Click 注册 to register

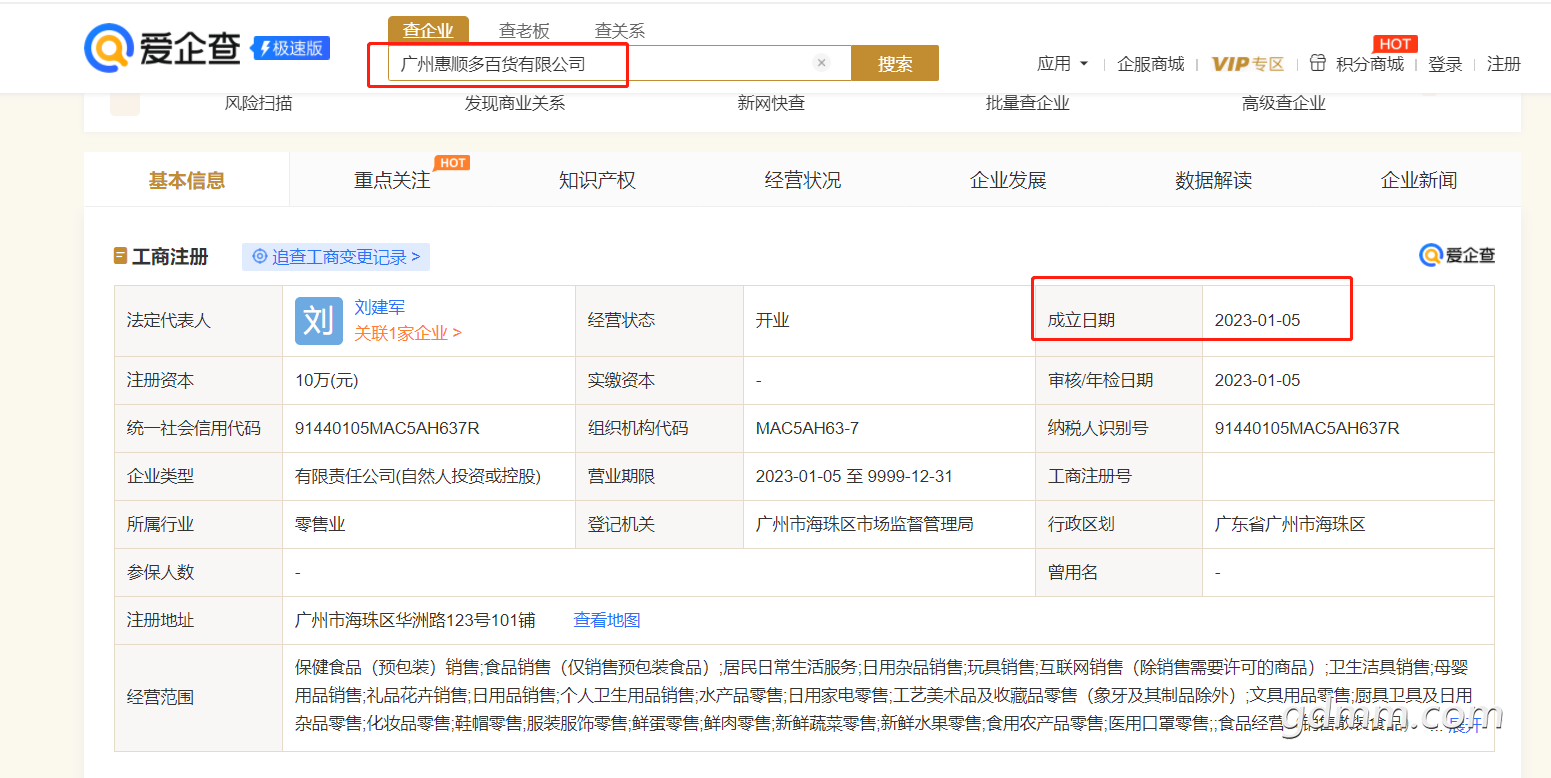(x=1504, y=64)
